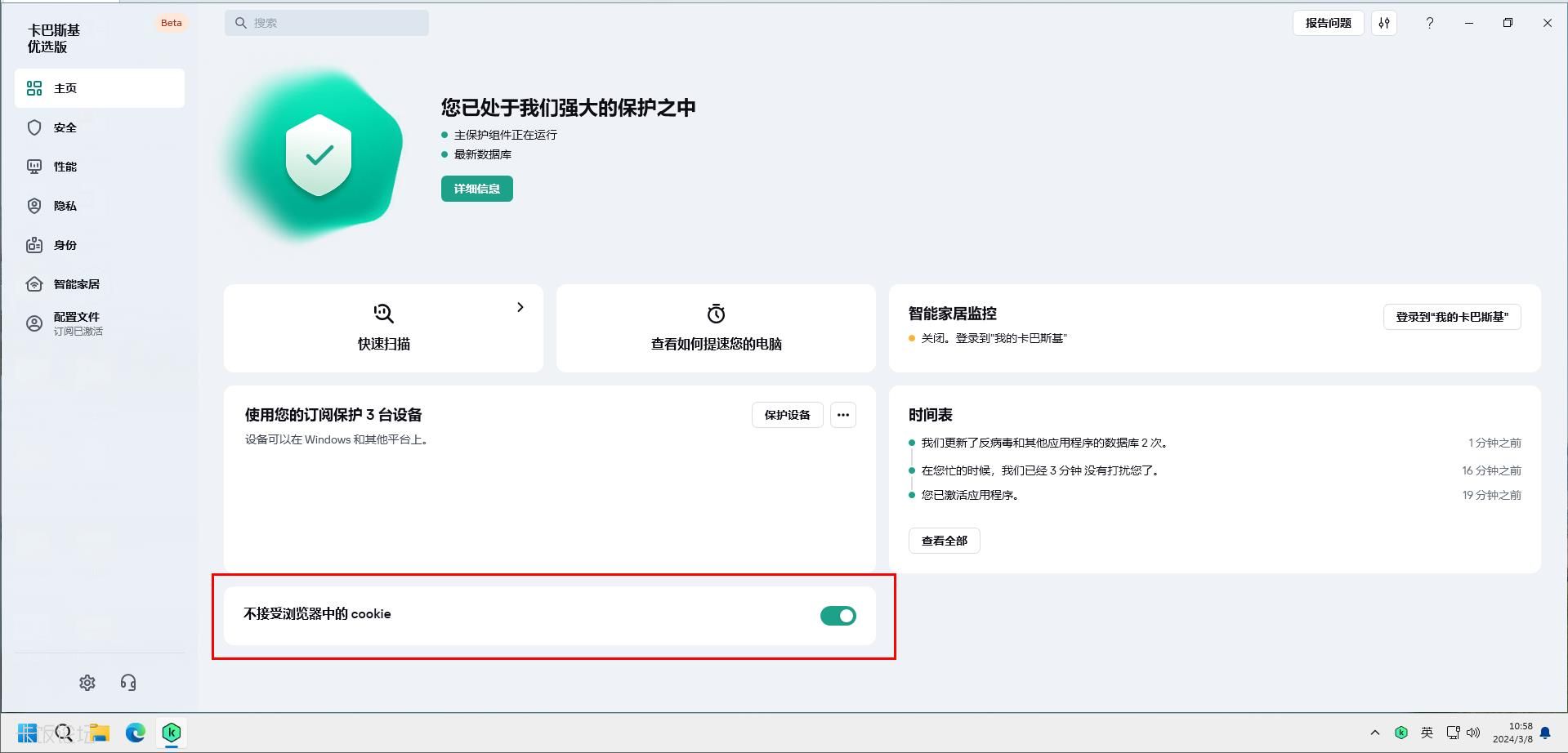
Task: Open 配置文件 profile page
Action: point(100,323)
